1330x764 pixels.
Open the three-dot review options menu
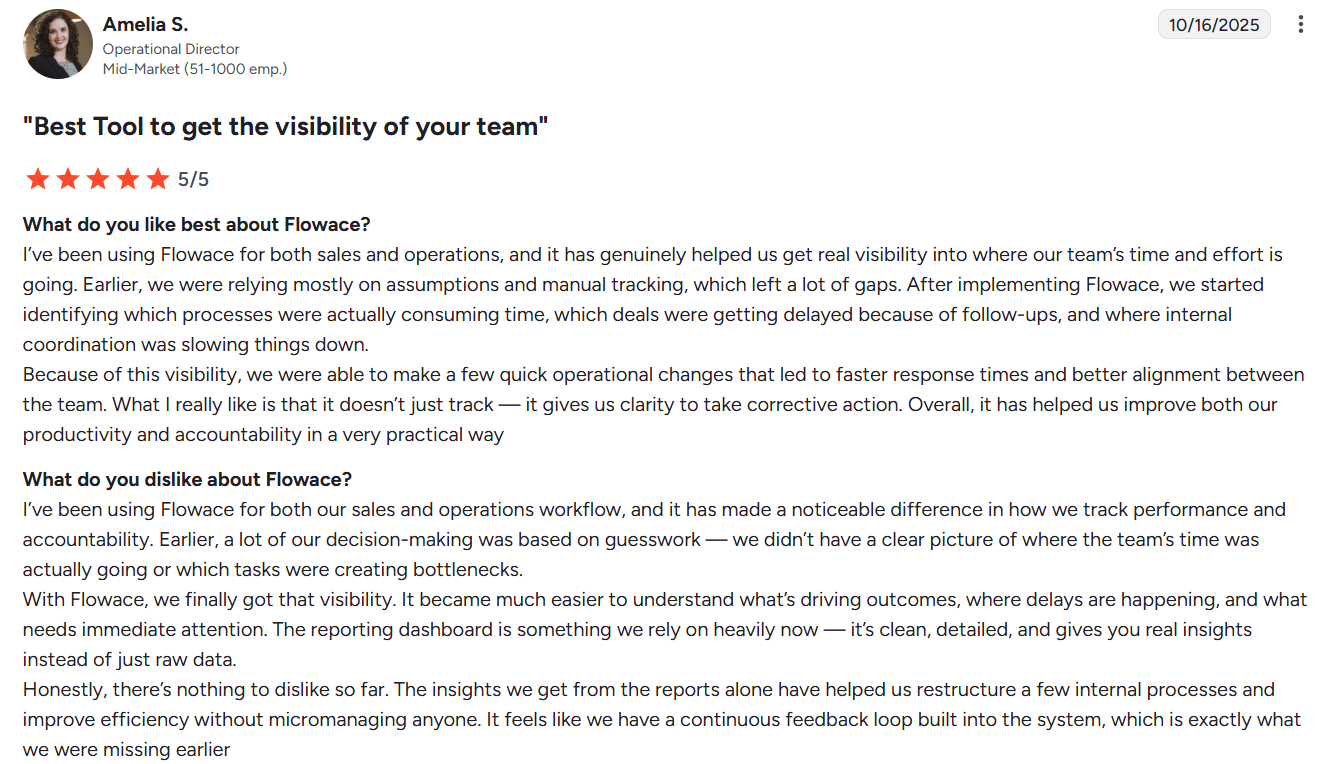[x=1300, y=25]
